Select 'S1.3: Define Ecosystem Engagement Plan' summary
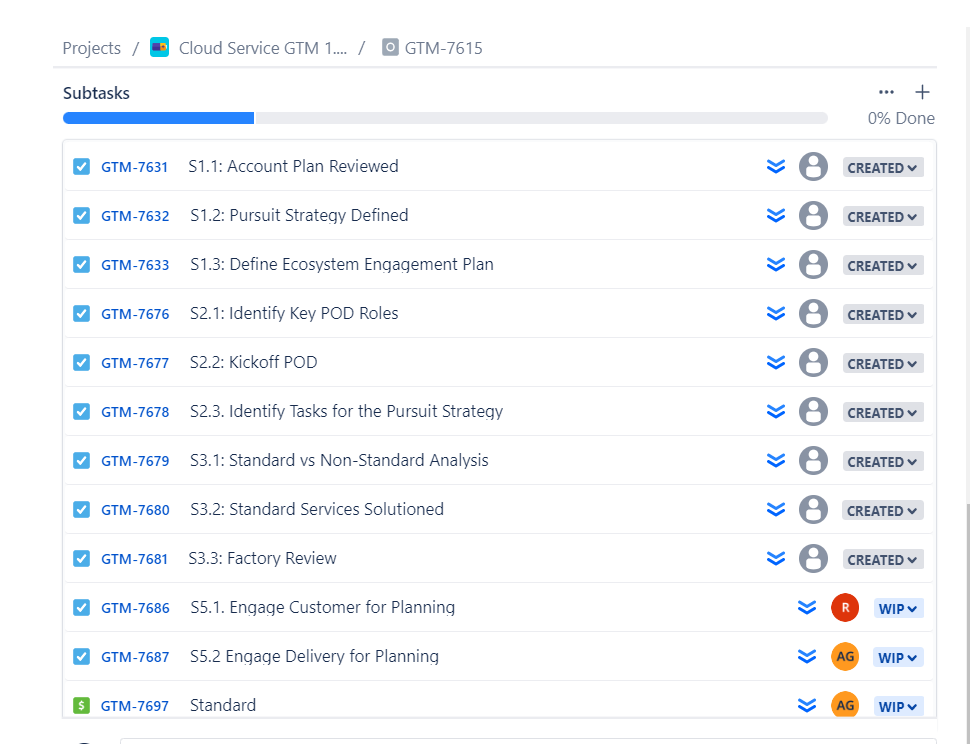970x744 pixels. point(342,265)
